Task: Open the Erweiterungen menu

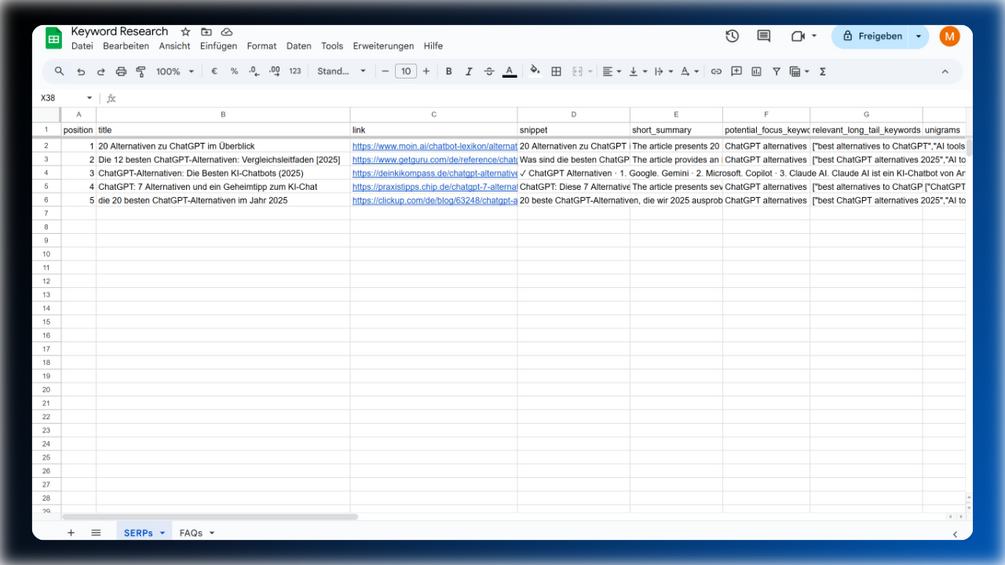Action: point(383,46)
